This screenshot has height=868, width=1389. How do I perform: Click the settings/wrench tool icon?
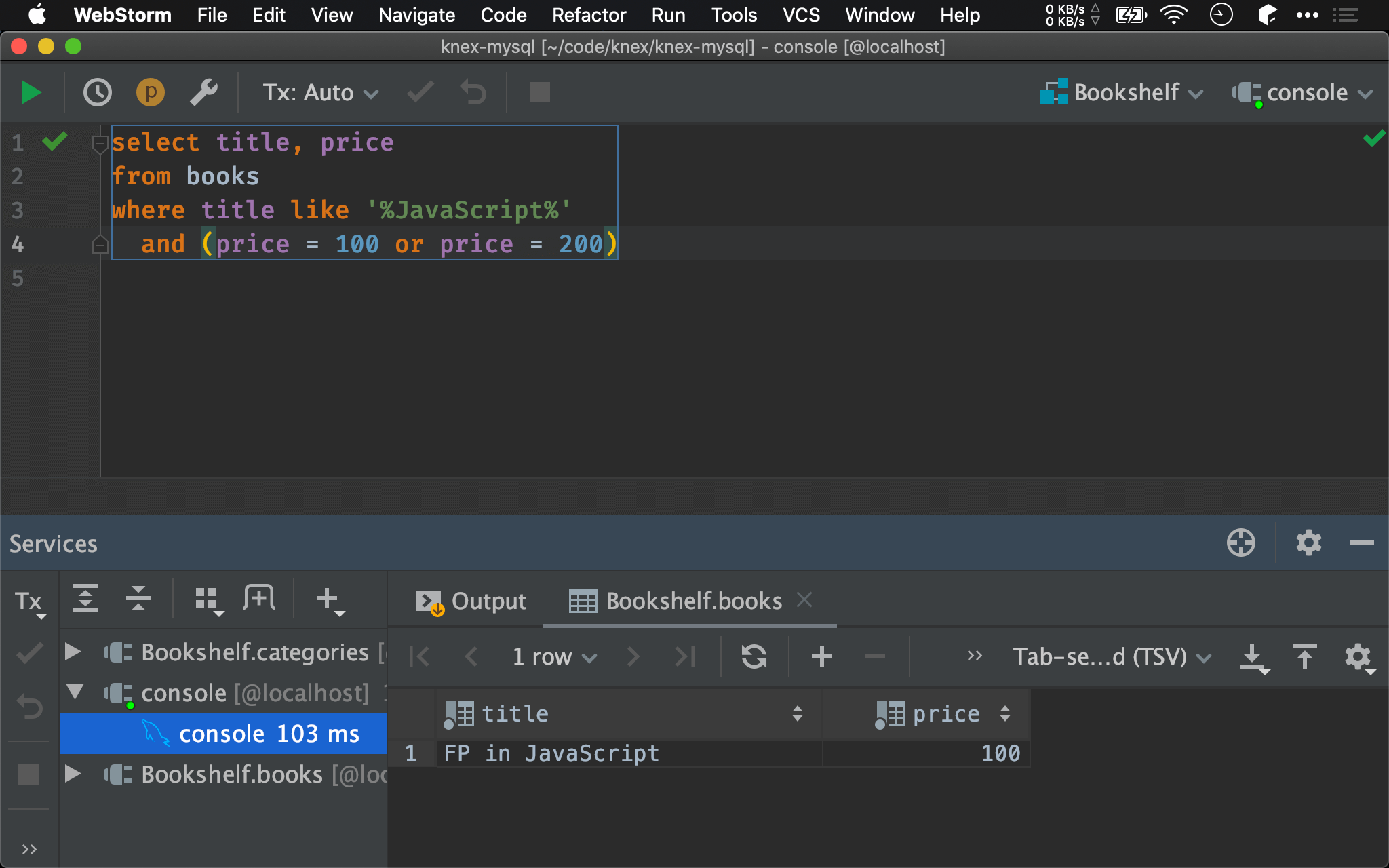pos(203,93)
